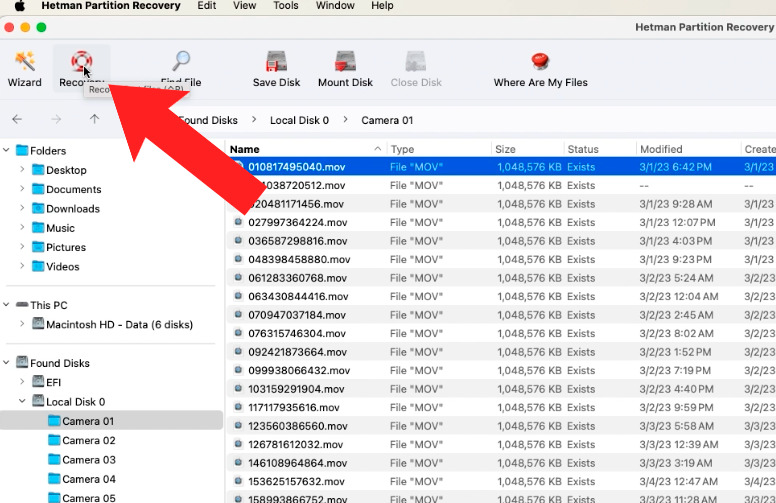This screenshot has width=776, height=503.
Task: Click the Recovery lifebuoy icon
Action: click(81, 61)
